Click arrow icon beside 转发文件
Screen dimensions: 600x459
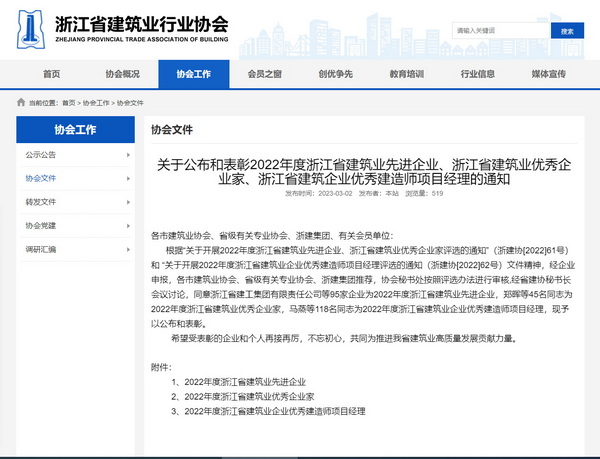click(x=130, y=201)
